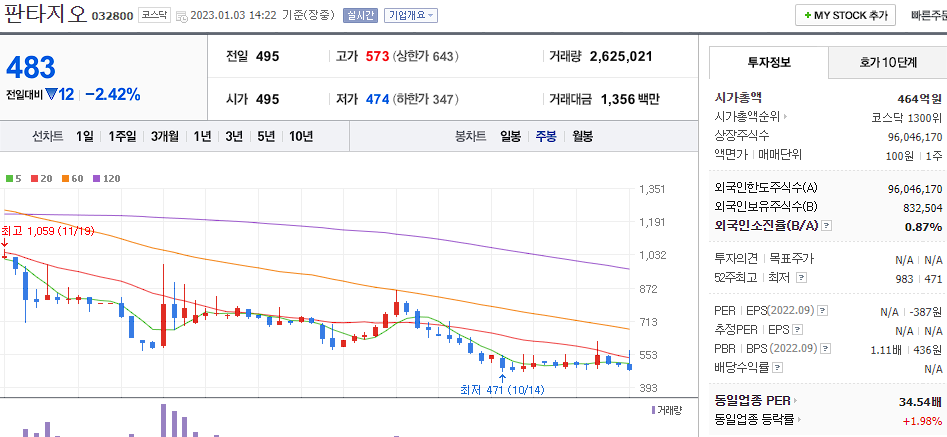Click help icon next to PER EPS(2022.09)

pos(823,311)
